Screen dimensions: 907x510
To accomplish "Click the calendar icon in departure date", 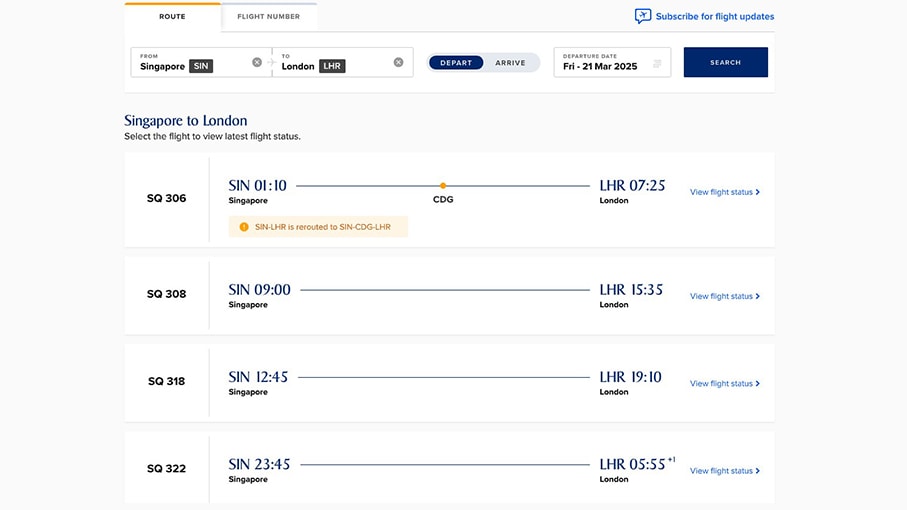I will click(x=657, y=64).
